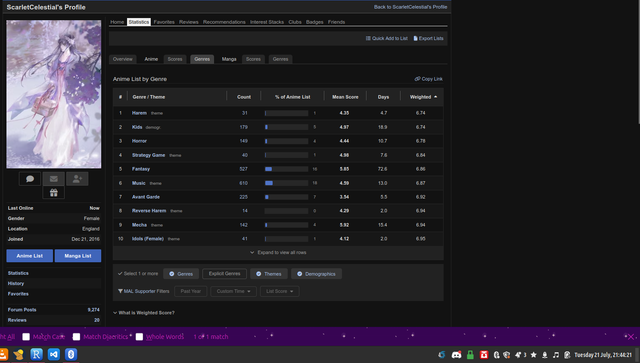Click the Forum Posts count 9,274
640x363 pixels.
[93, 310]
